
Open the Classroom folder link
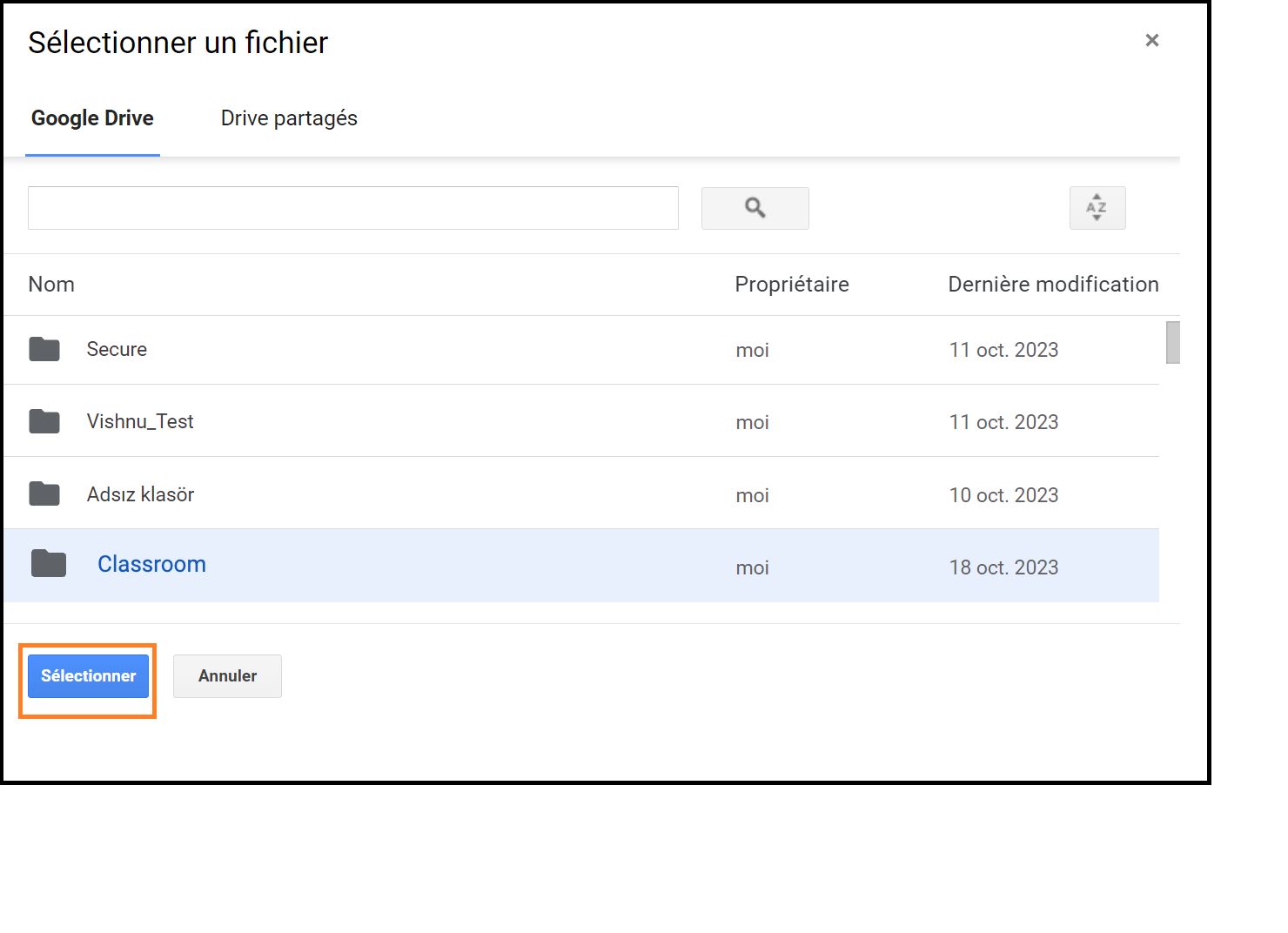[x=151, y=564]
